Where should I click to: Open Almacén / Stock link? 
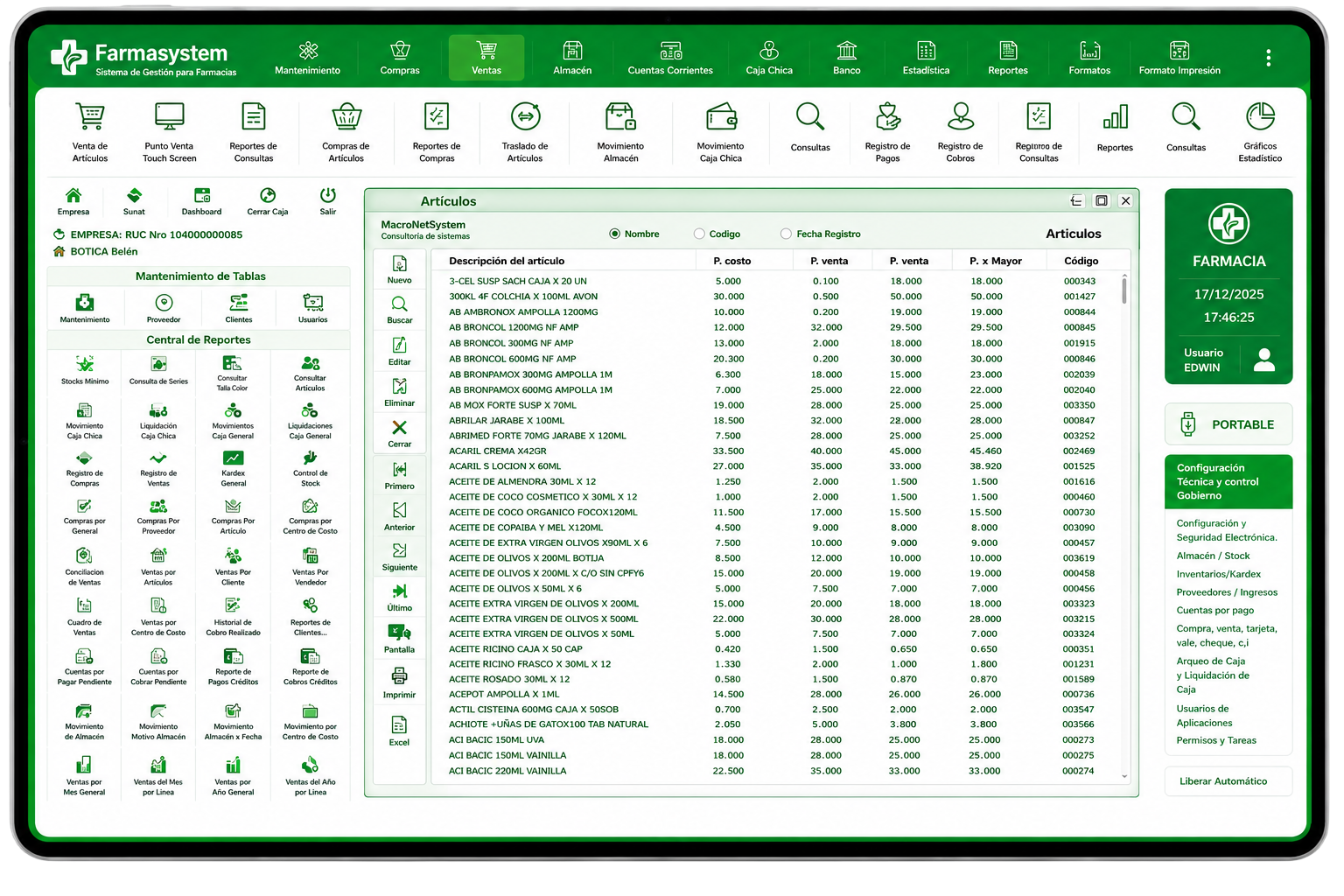1213,556
